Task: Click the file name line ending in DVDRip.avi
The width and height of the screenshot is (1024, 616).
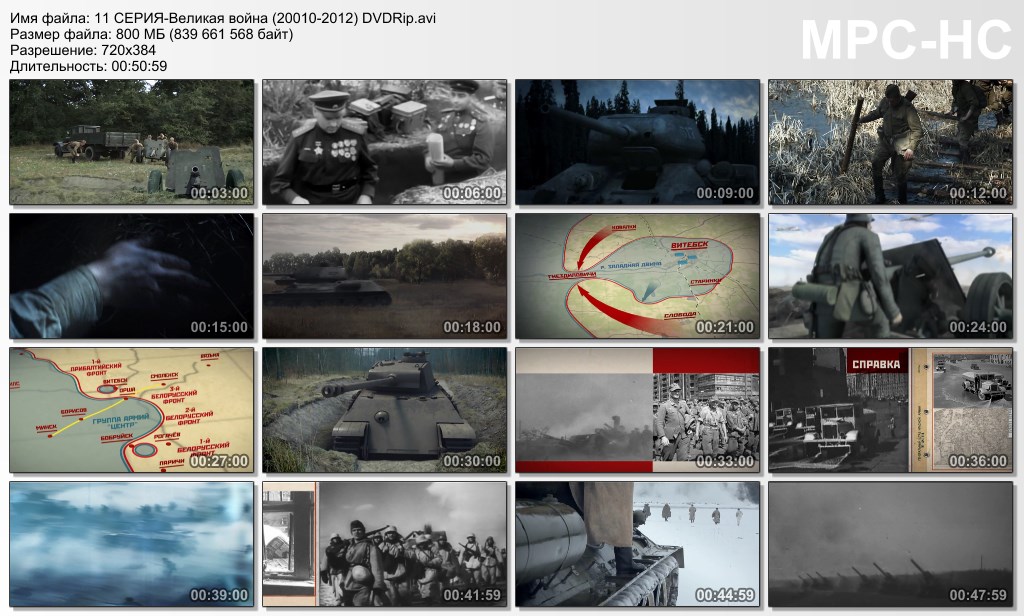Action: (222, 19)
